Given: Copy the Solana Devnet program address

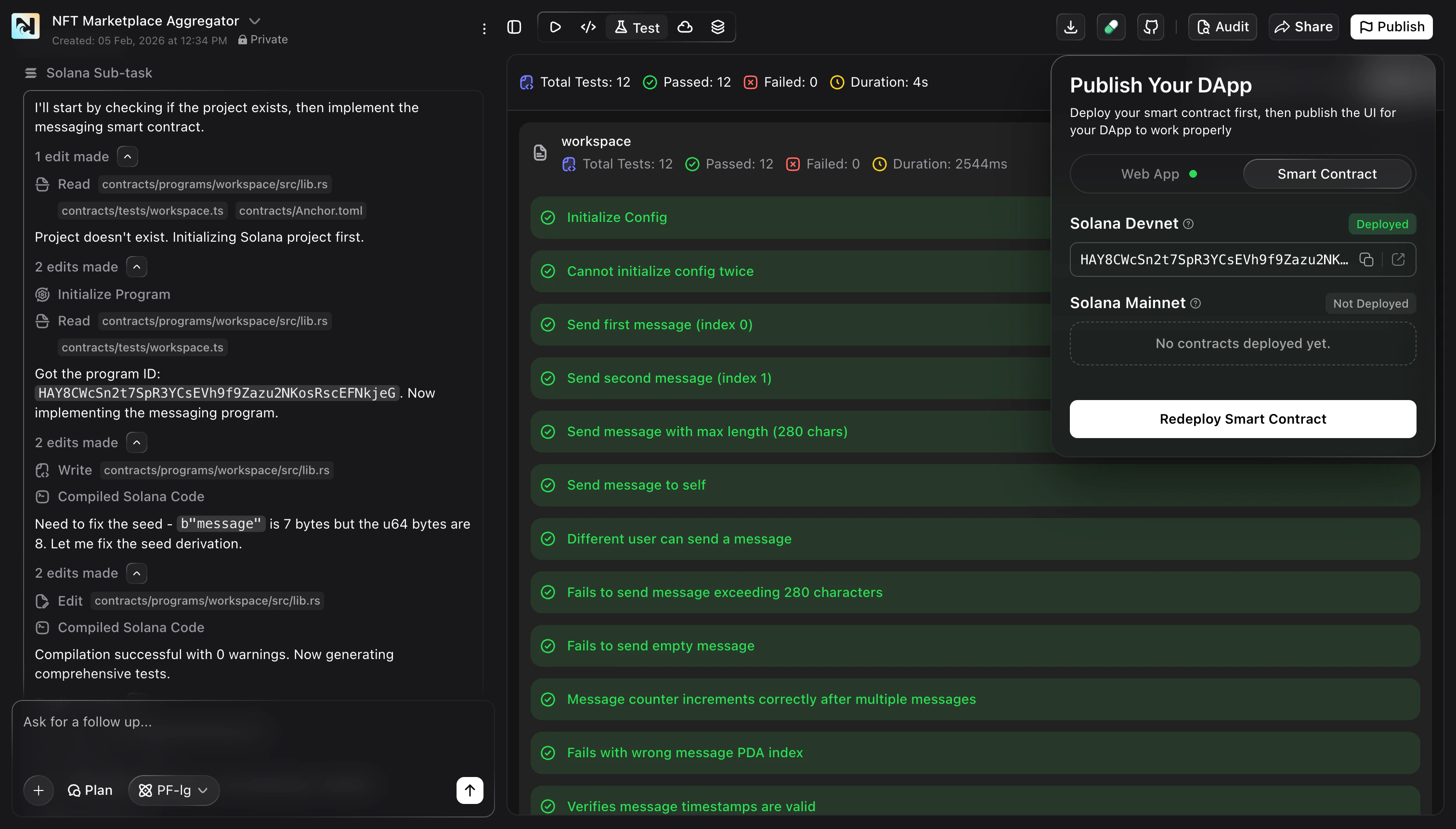Looking at the screenshot, I should coord(1366,259).
